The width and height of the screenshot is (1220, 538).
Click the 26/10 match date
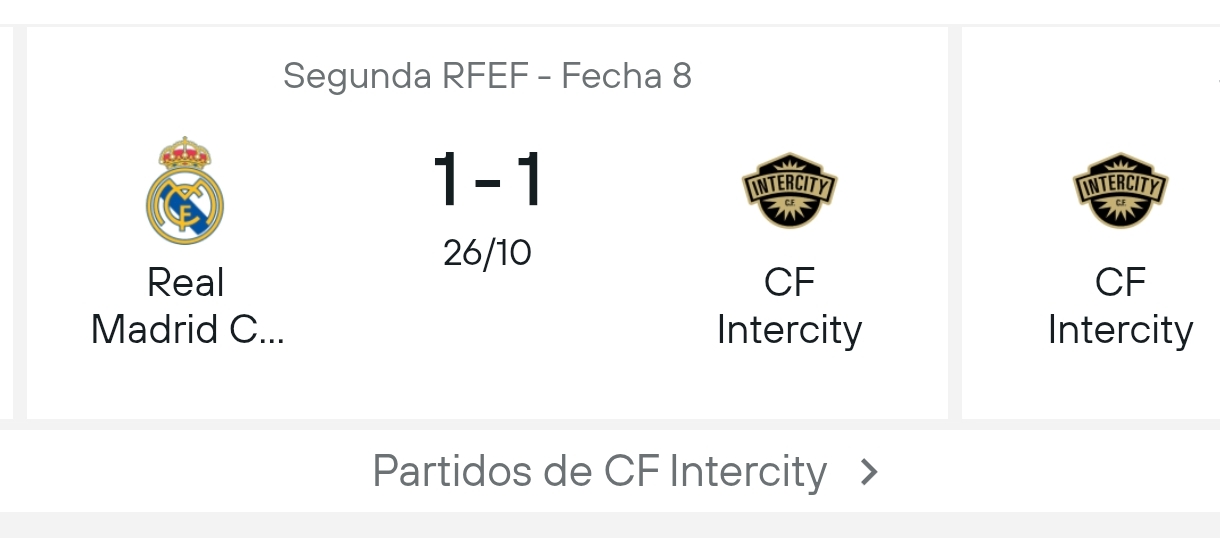pos(487,253)
